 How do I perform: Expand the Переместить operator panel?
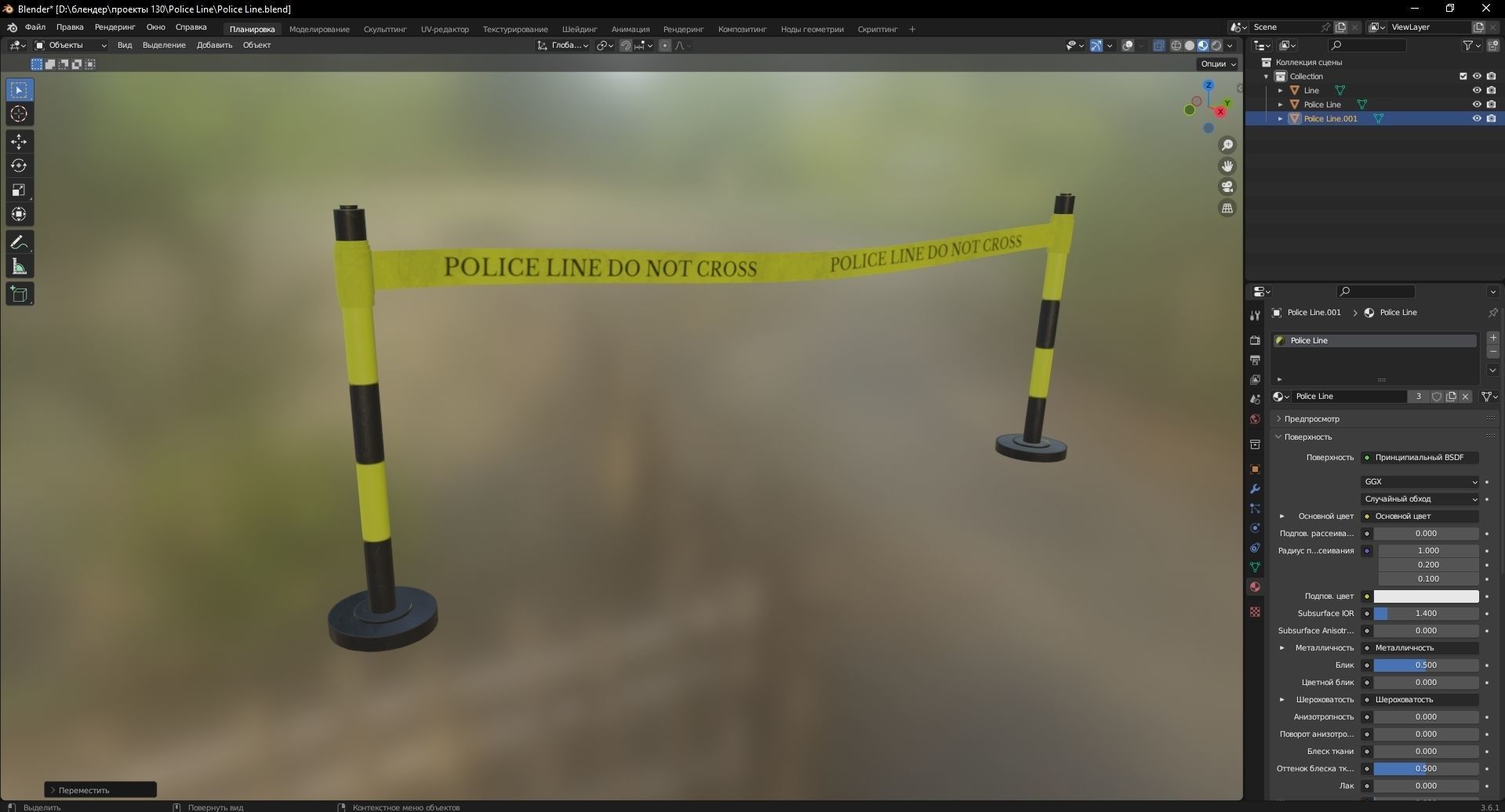tap(100, 790)
